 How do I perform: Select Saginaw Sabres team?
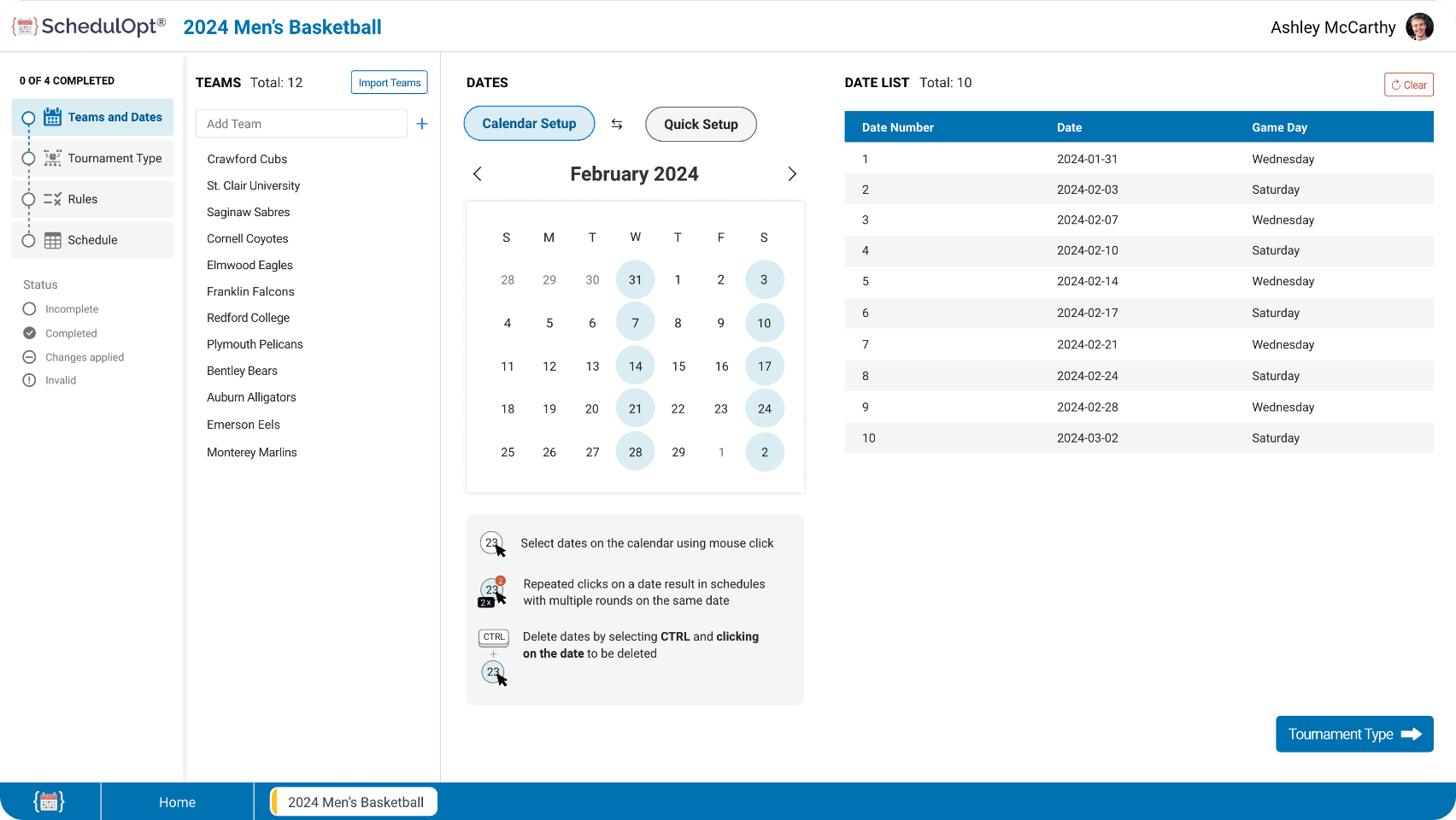point(248,212)
